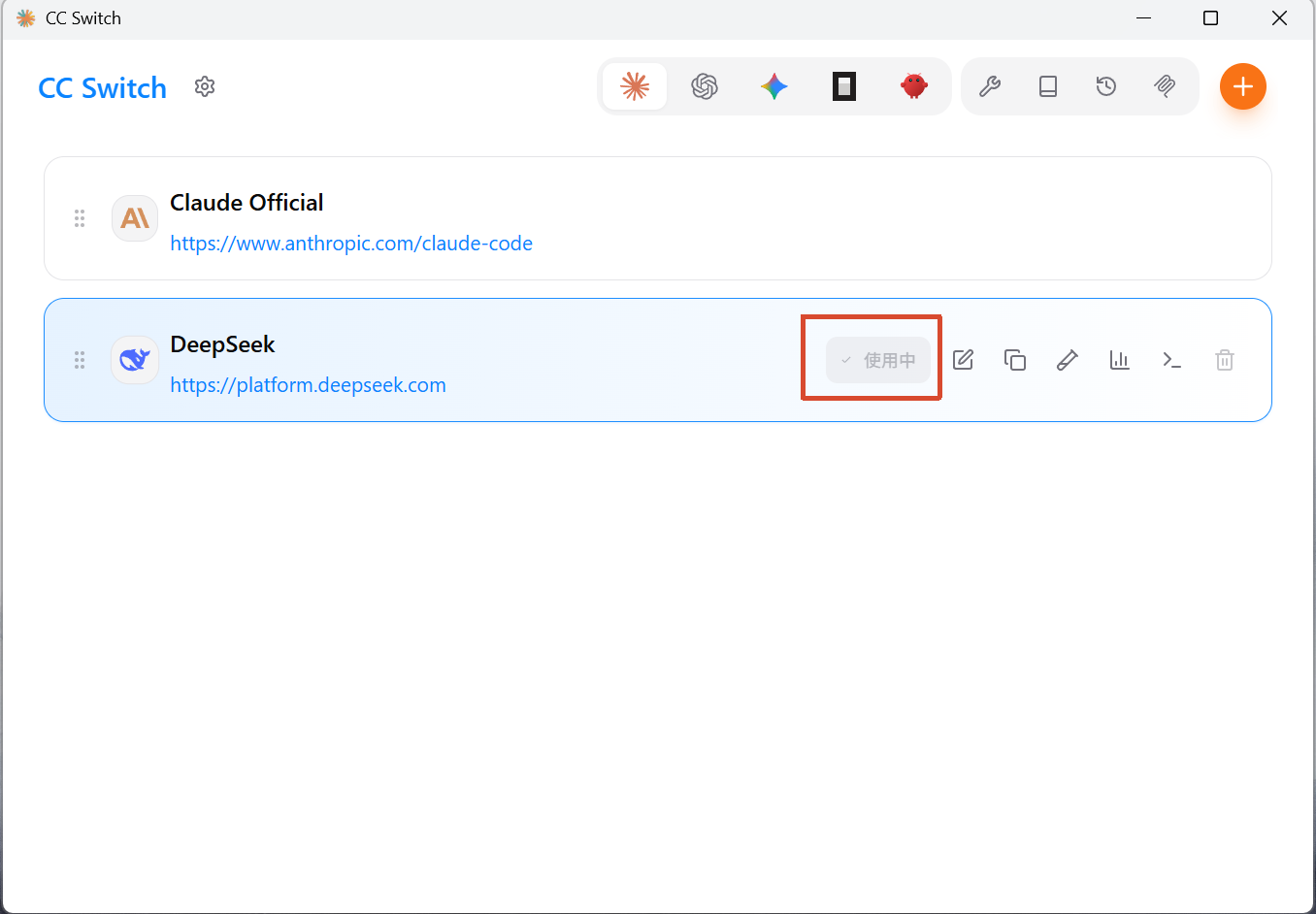Select the DeepSeek provider name

(222, 343)
